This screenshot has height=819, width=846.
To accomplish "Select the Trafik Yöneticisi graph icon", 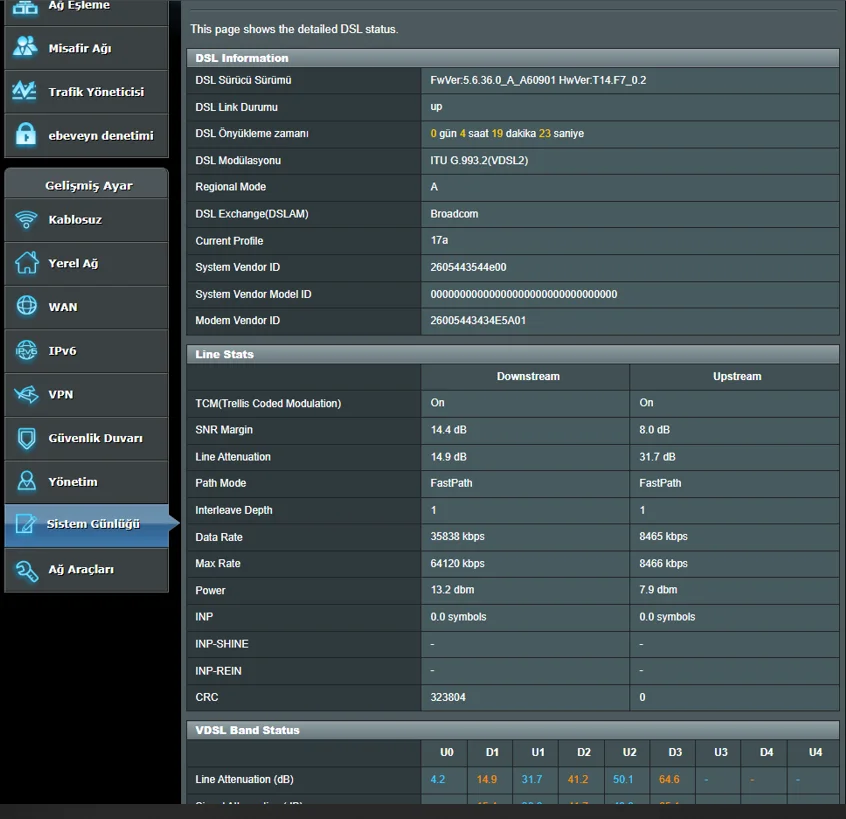I will tap(25, 92).
